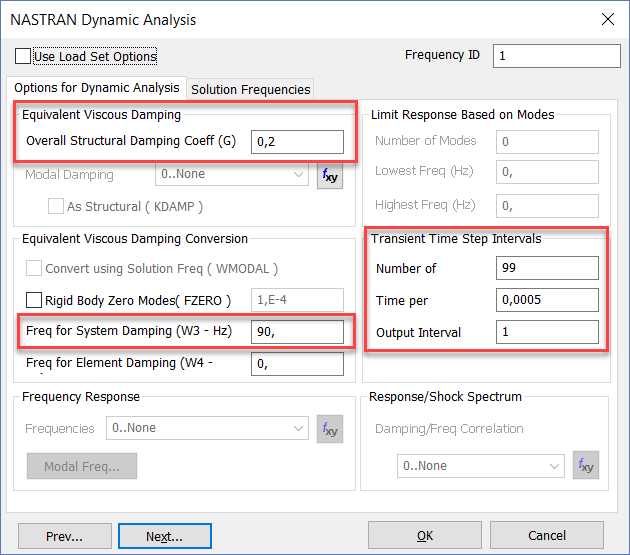Click the FZERO value field showing 1,E-4
630x555 pixels.
point(297,300)
